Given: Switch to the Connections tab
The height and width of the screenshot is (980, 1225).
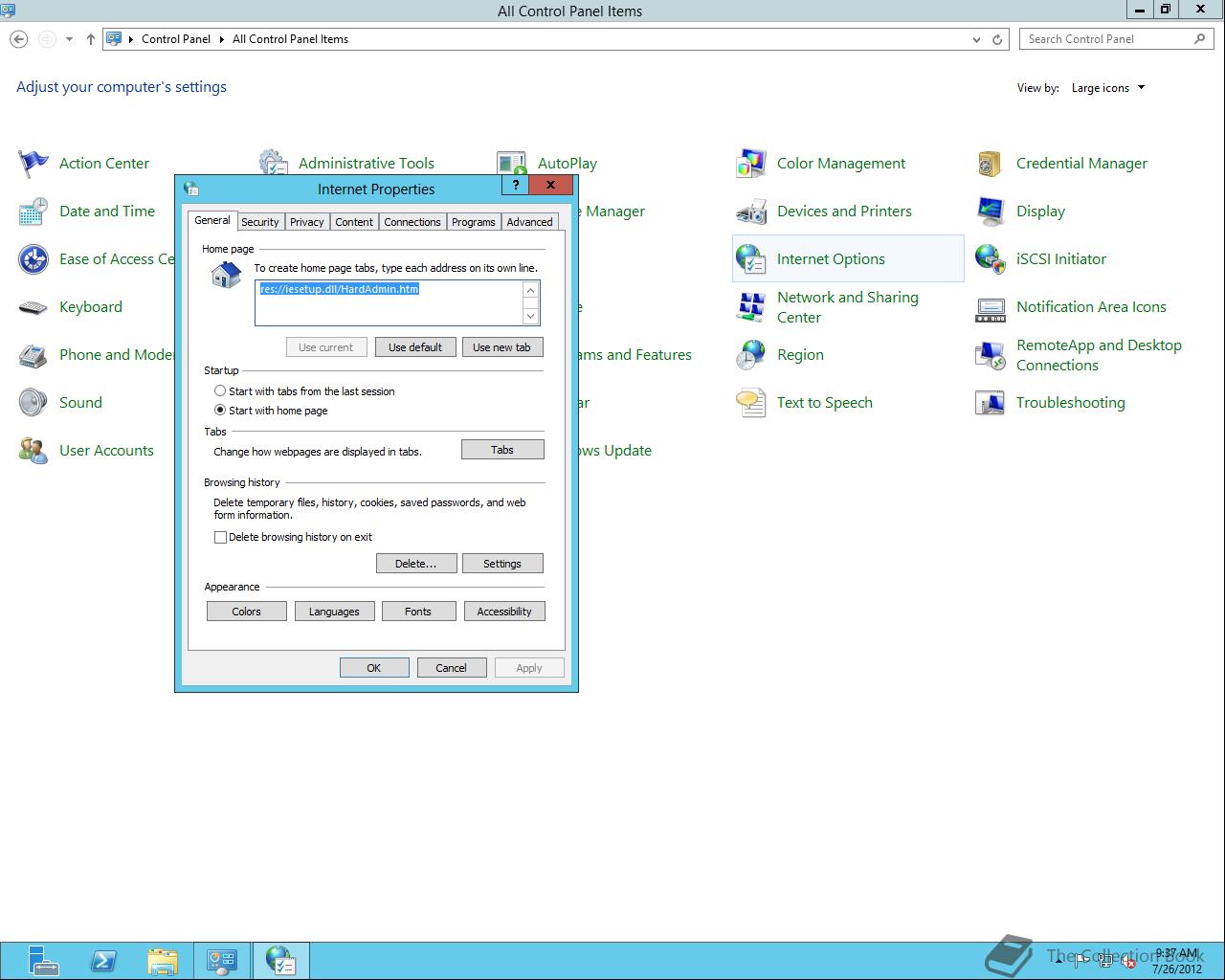Looking at the screenshot, I should point(412,222).
